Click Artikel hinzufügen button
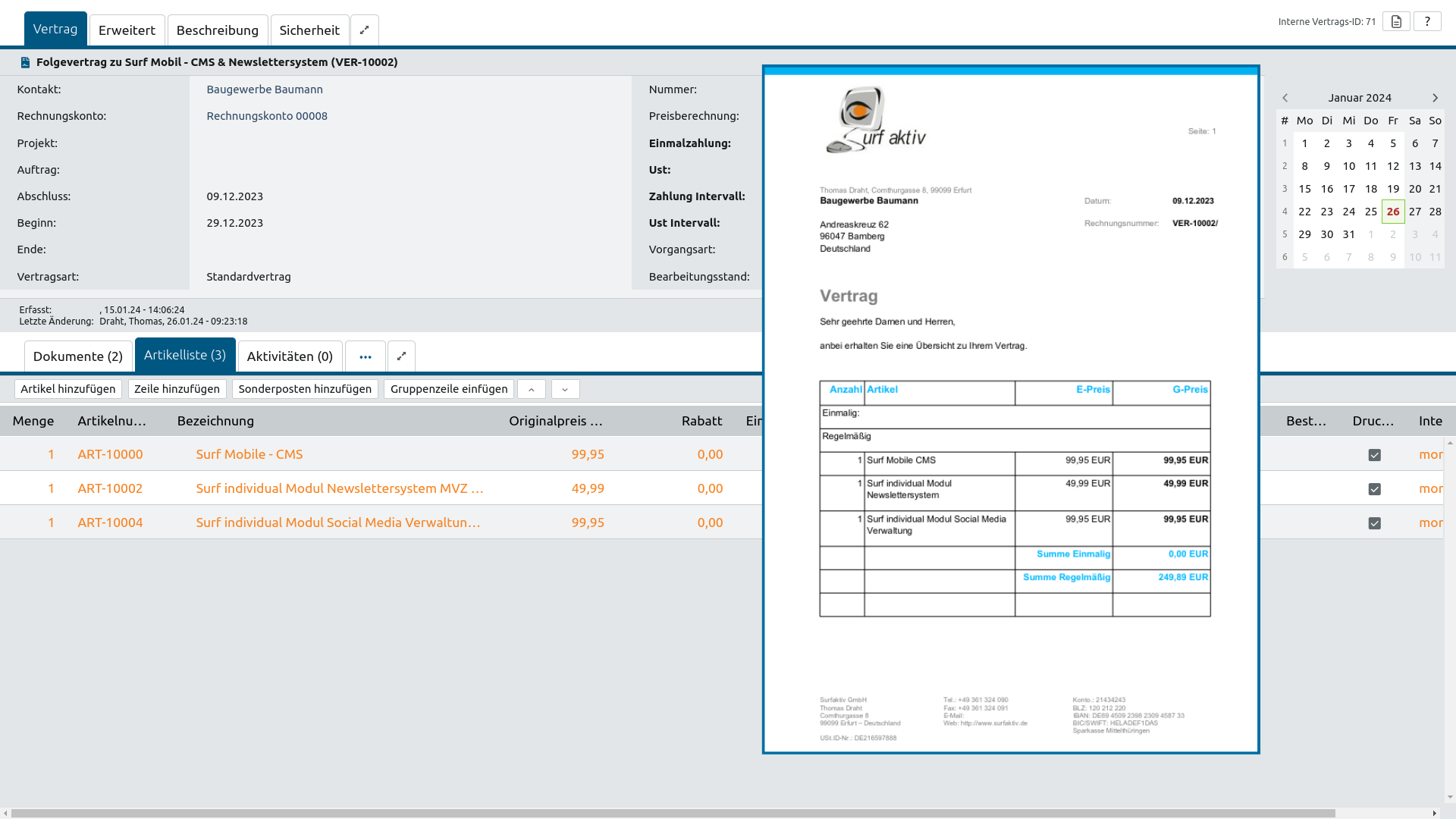 tap(68, 389)
